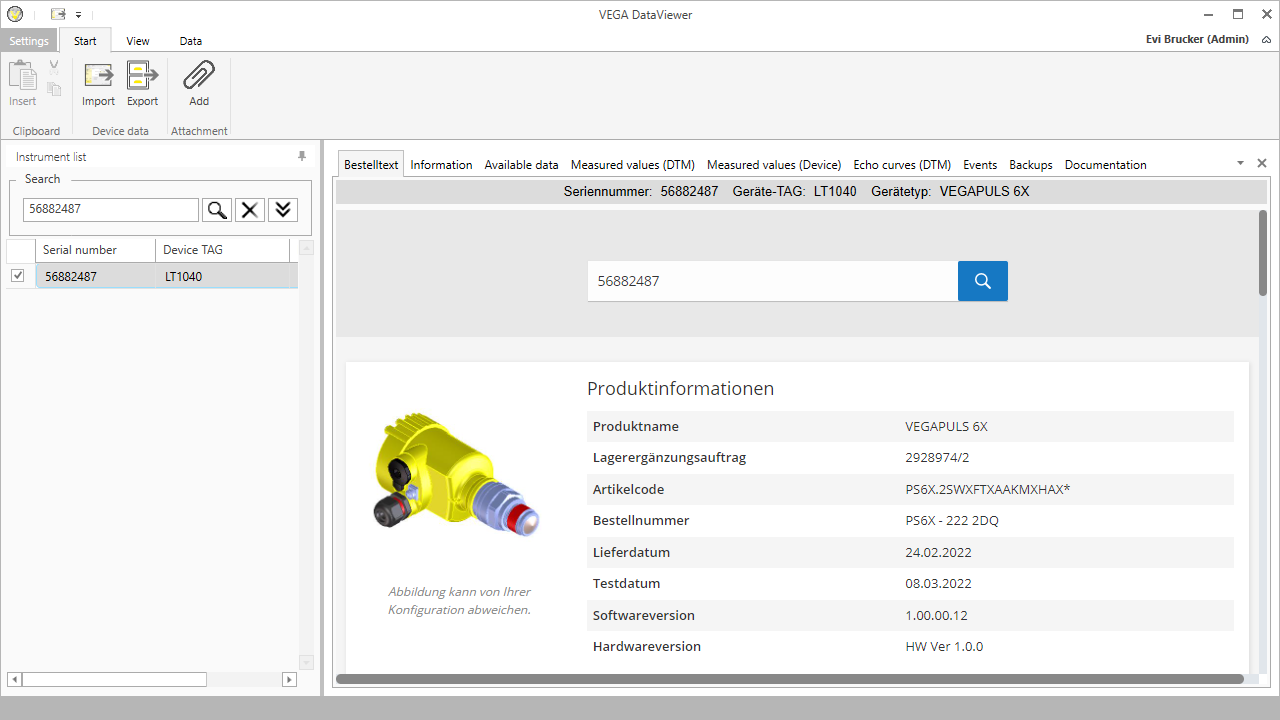Clear the instrument search with X icon
Image resolution: width=1280 pixels, height=720 pixels.
coord(250,210)
